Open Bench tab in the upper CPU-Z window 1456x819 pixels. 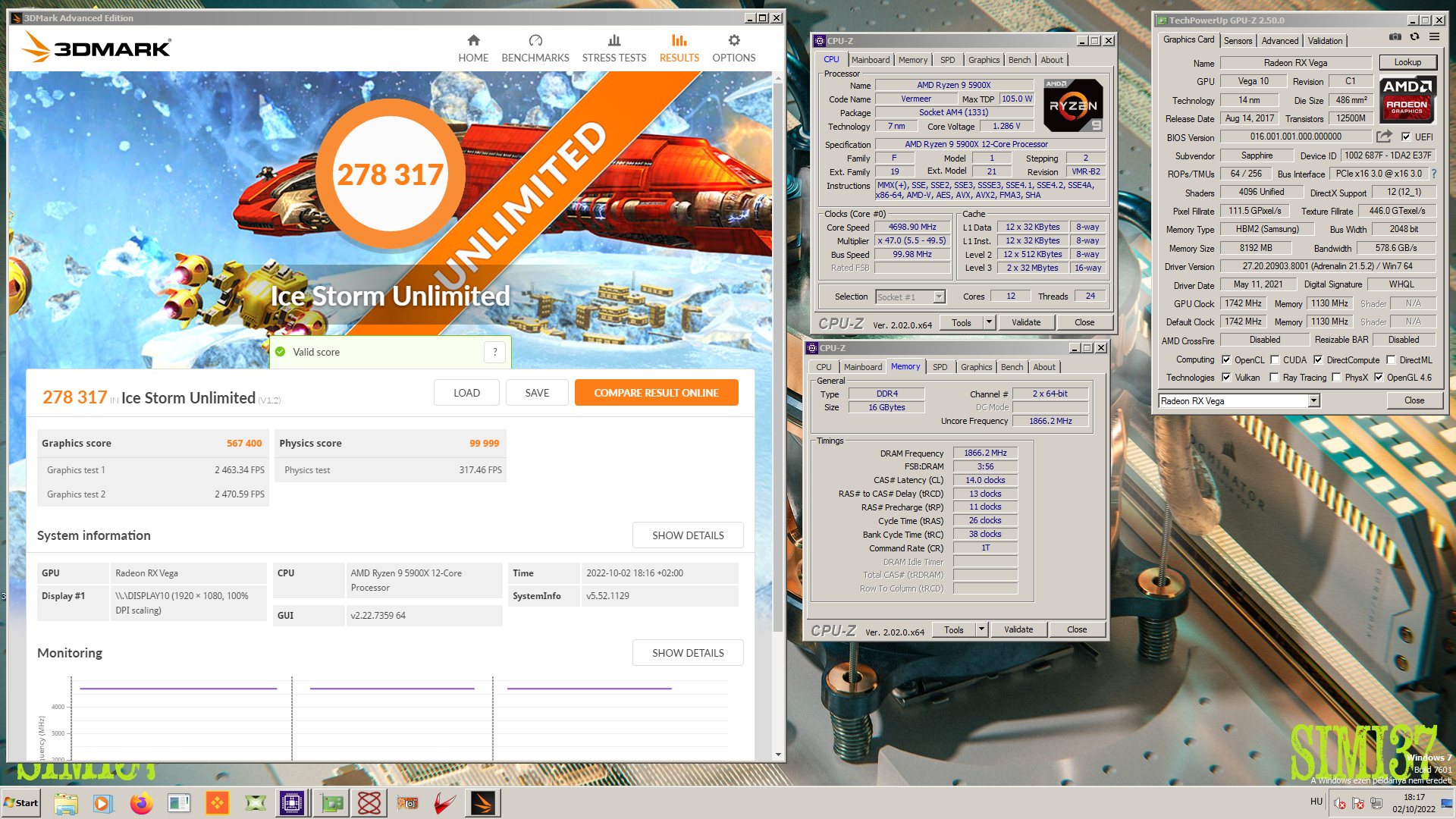point(1019,60)
